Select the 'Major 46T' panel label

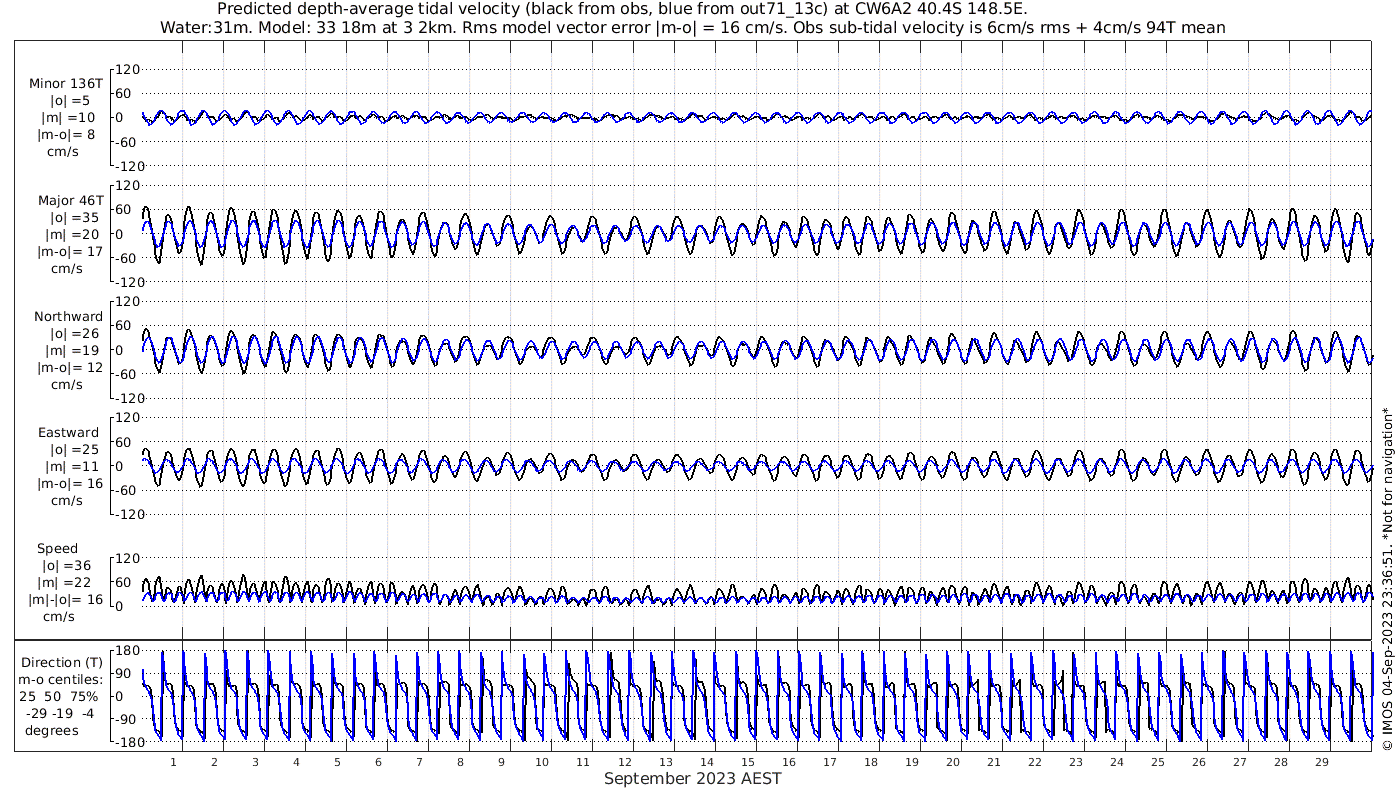pyautogui.click(x=70, y=200)
